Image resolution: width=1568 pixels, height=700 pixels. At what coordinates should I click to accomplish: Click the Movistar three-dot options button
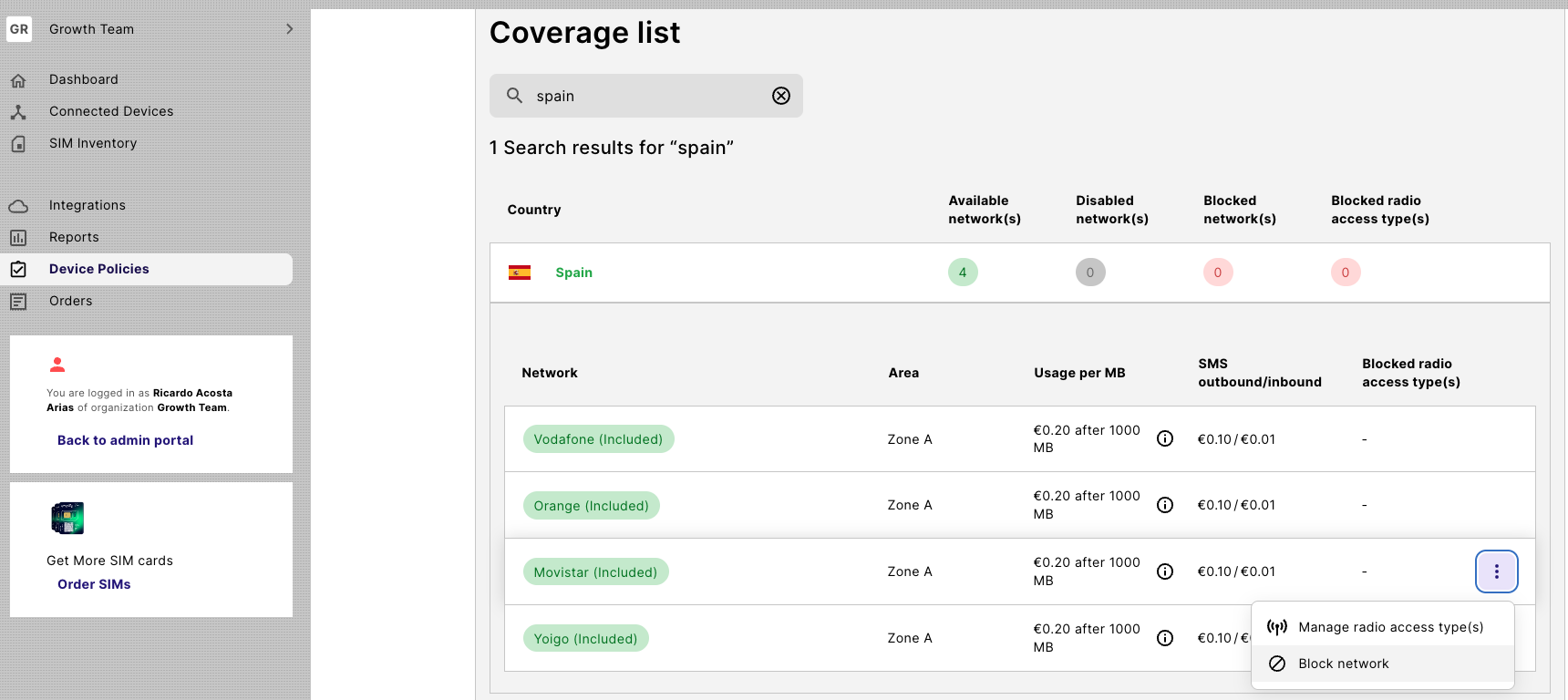pos(1497,571)
